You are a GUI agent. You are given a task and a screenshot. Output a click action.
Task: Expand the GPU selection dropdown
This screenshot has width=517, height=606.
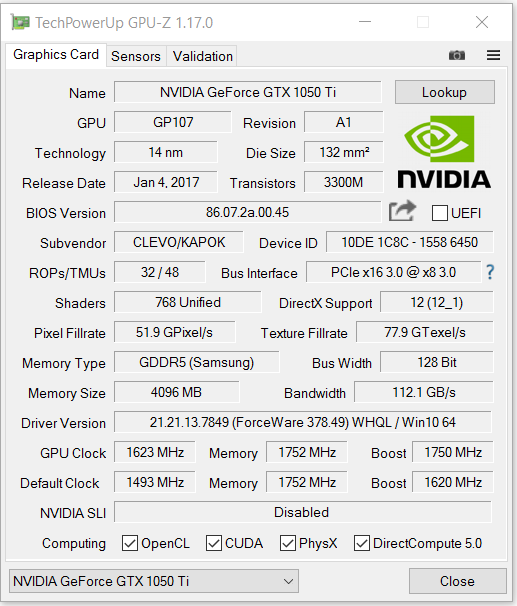tap(153, 581)
